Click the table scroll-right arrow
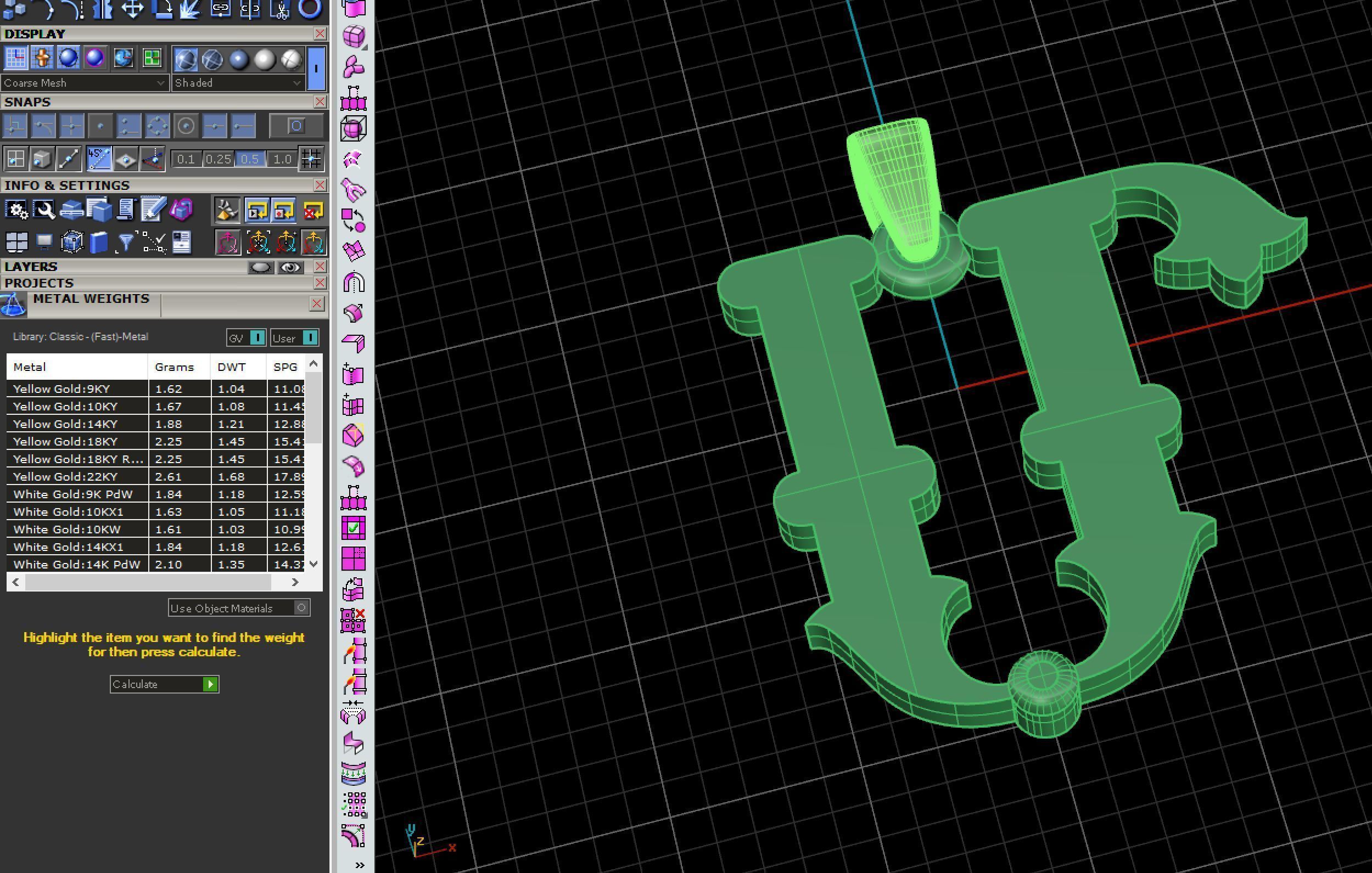 coord(295,582)
